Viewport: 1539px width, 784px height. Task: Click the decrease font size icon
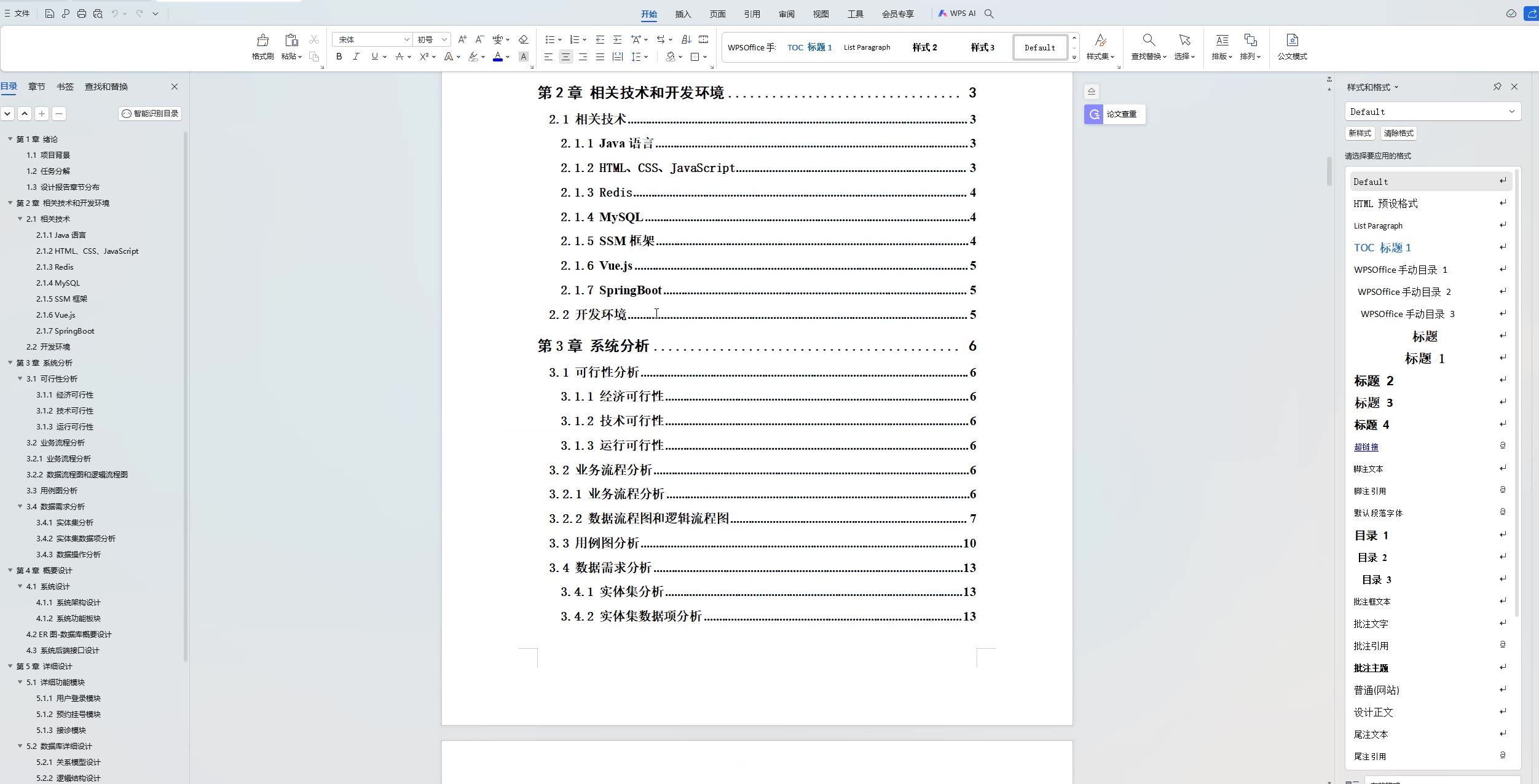pos(480,39)
